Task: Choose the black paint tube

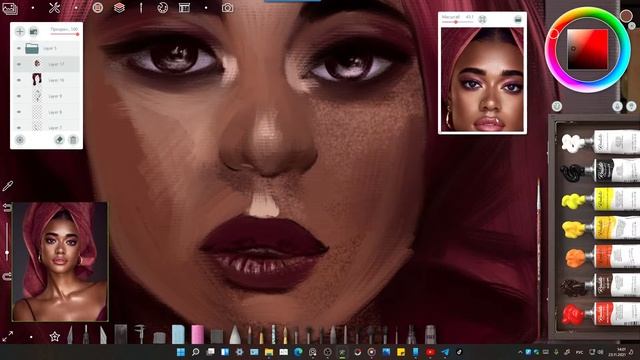Action: pos(601,171)
